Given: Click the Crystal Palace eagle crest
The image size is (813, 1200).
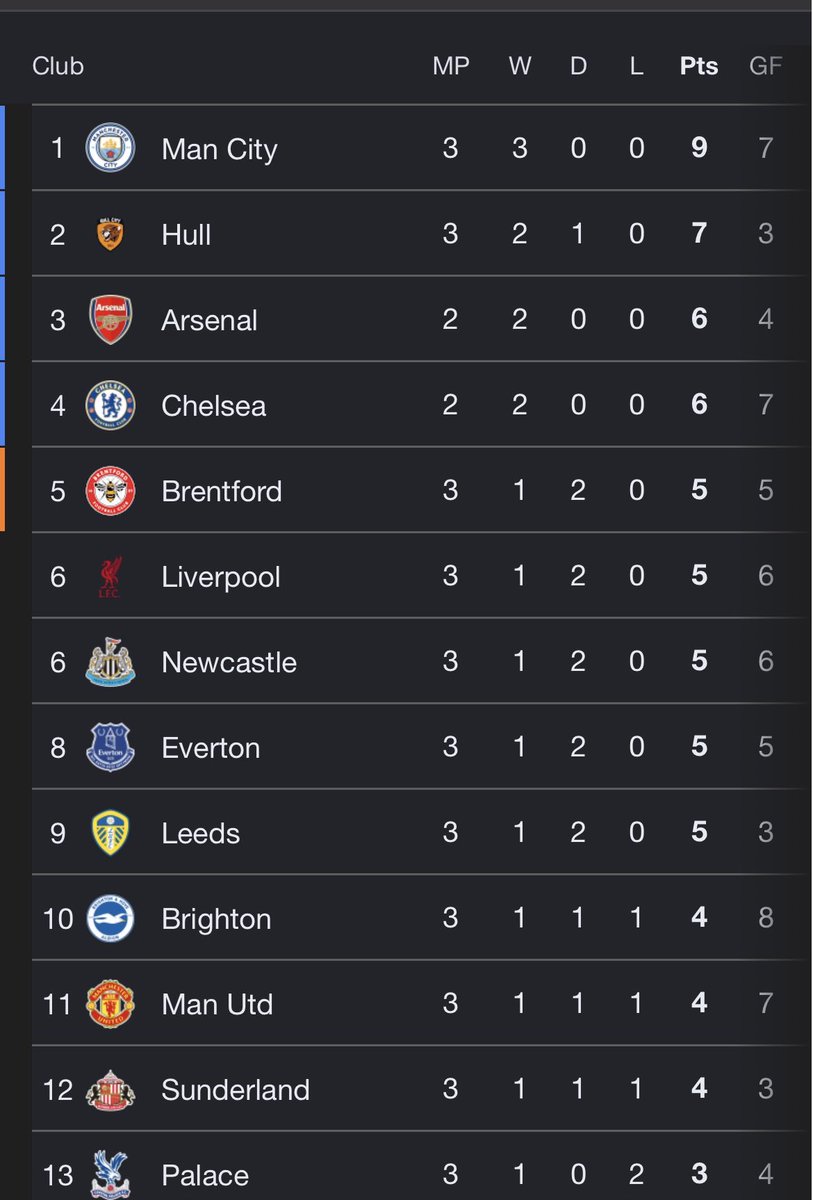Looking at the screenshot, I should click(x=110, y=1174).
